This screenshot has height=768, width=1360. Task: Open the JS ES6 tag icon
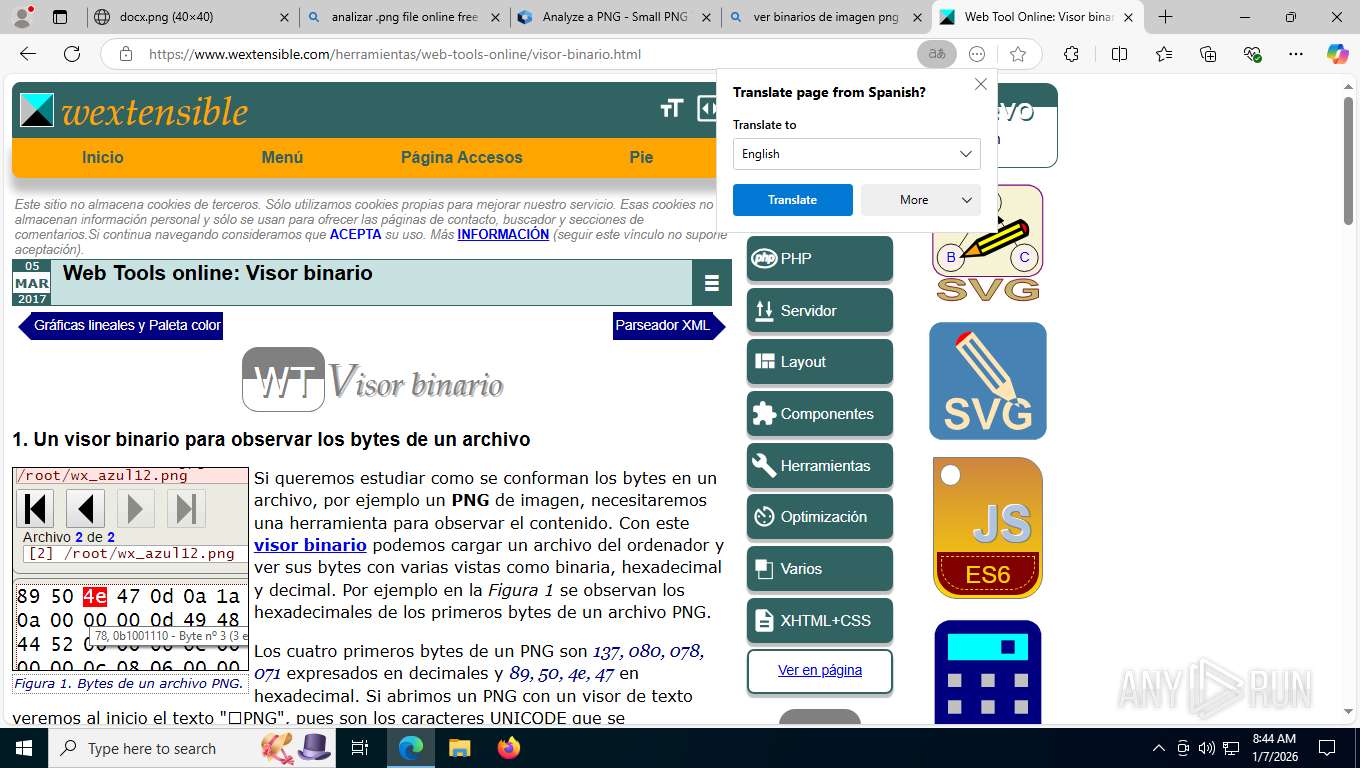pos(988,528)
